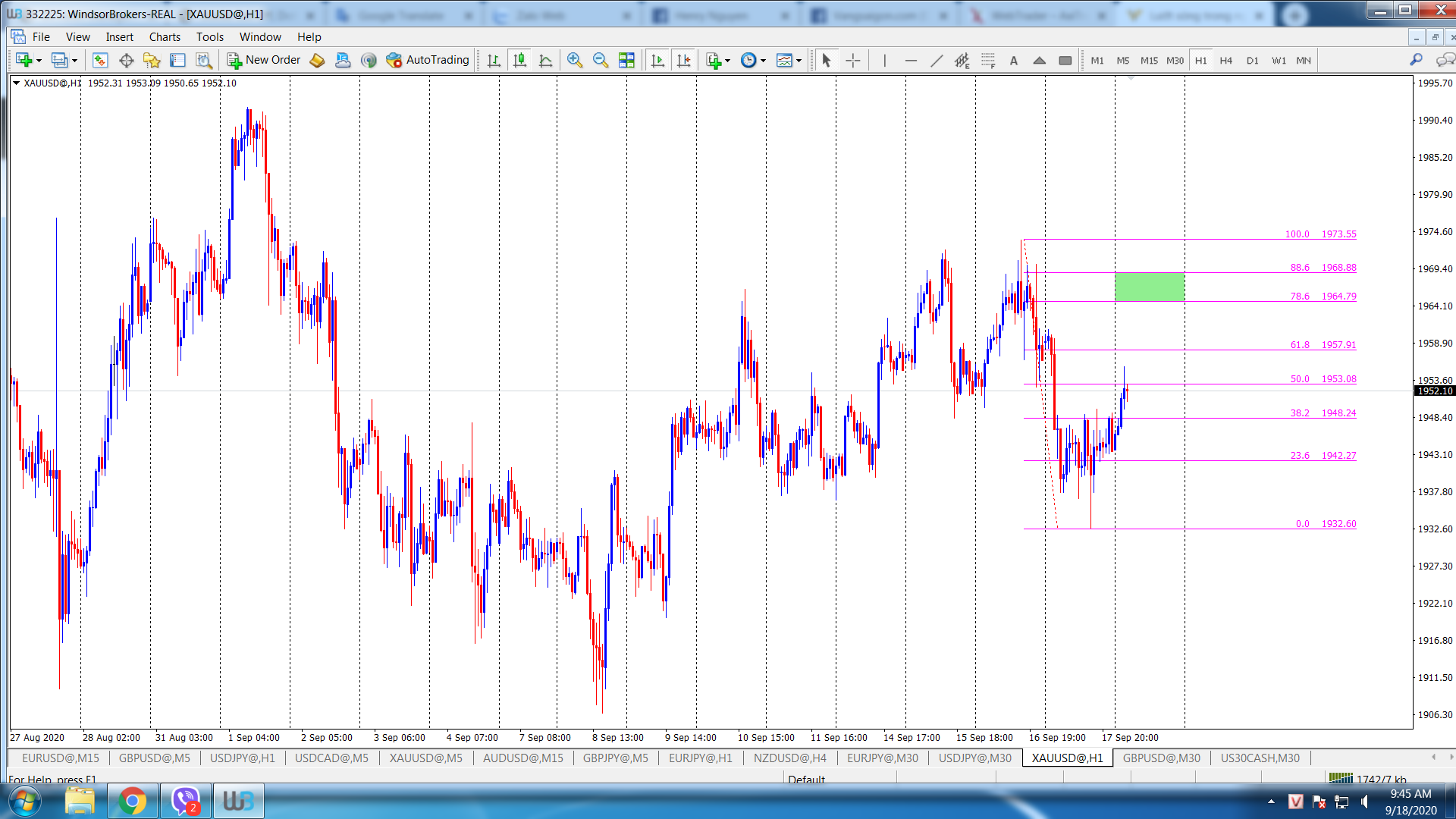The height and width of the screenshot is (819, 1456).
Task: Click the MetaEditor yellow book icon
Action: point(317,60)
